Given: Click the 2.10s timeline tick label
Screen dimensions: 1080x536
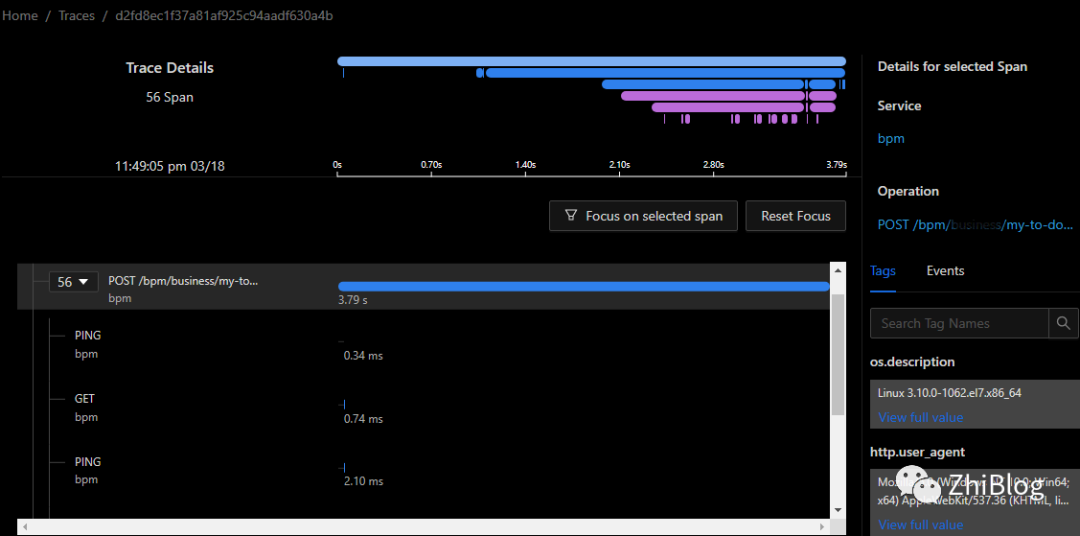Looking at the screenshot, I should pyautogui.click(x=619, y=165).
